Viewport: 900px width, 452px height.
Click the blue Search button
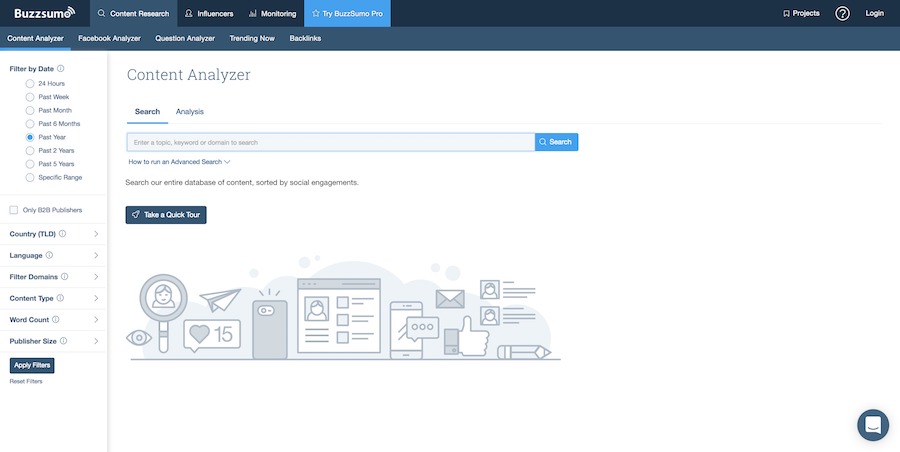(556, 142)
